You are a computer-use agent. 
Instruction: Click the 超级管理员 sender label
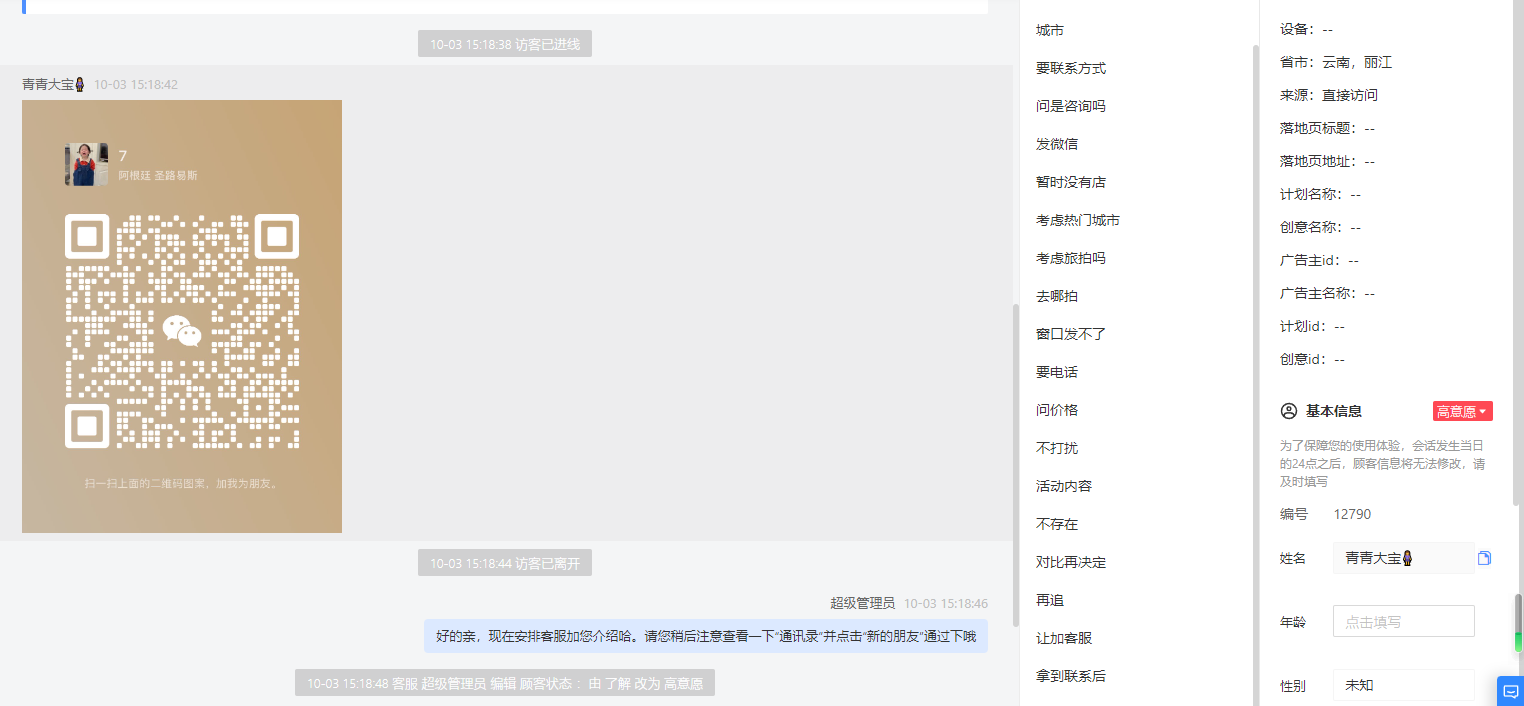coord(862,603)
